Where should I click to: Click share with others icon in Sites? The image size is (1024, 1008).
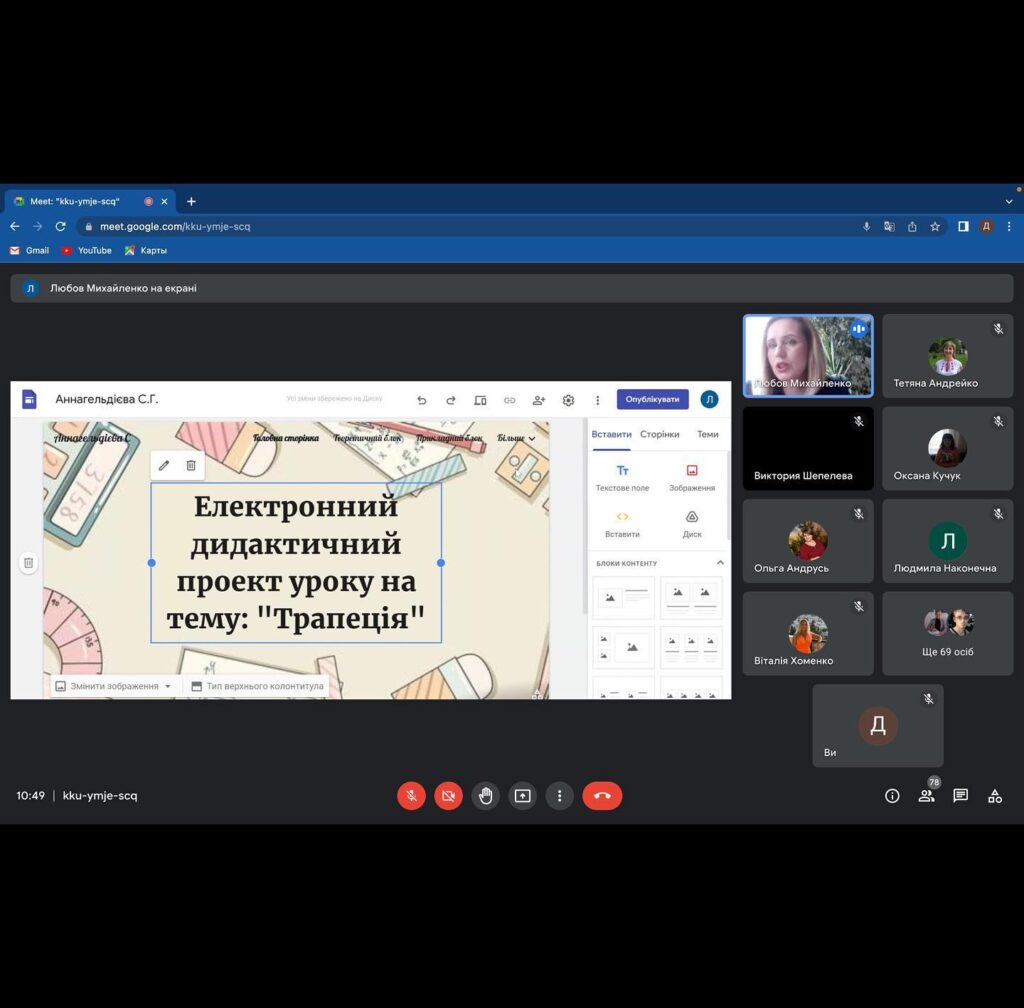539,400
